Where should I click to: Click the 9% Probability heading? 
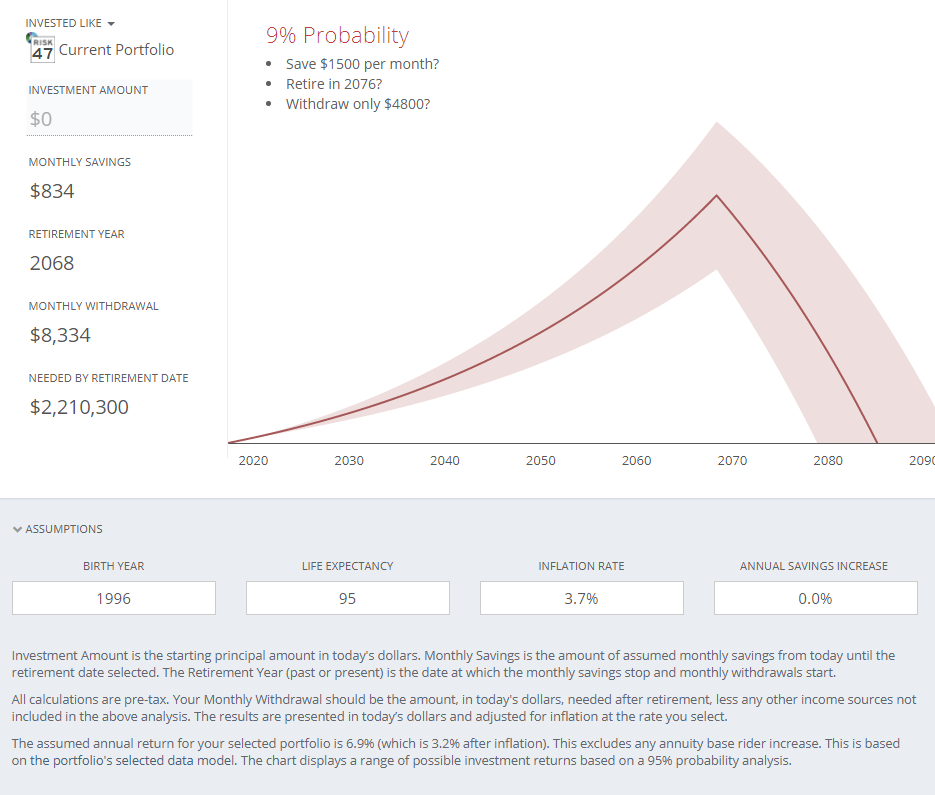click(337, 35)
